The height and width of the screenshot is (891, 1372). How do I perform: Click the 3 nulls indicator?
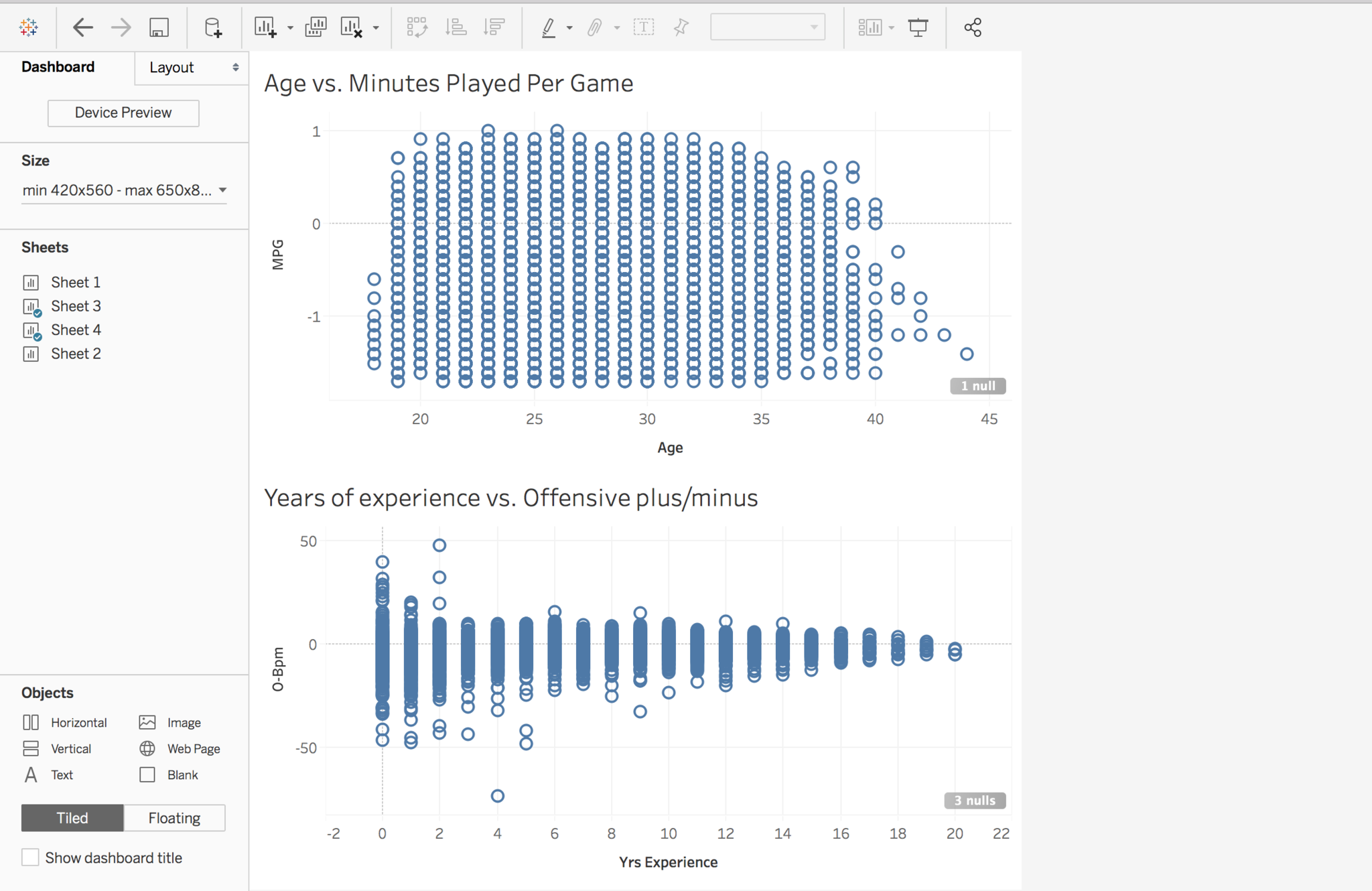(975, 801)
